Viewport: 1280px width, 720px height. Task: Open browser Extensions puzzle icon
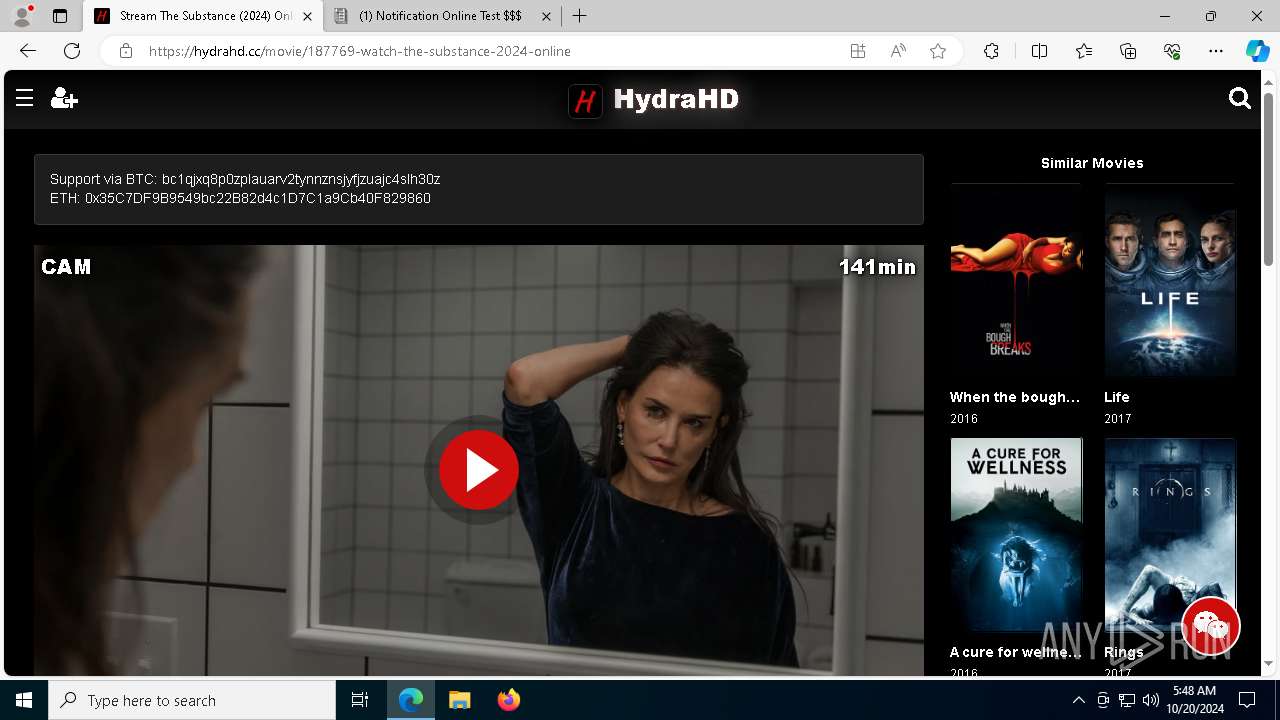point(991,51)
